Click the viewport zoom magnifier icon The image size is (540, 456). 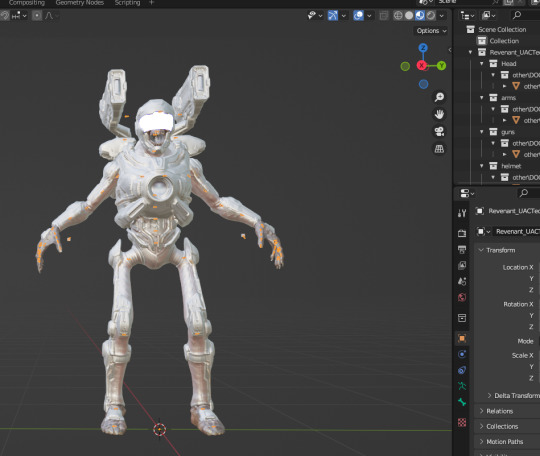pyautogui.click(x=439, y=97)
